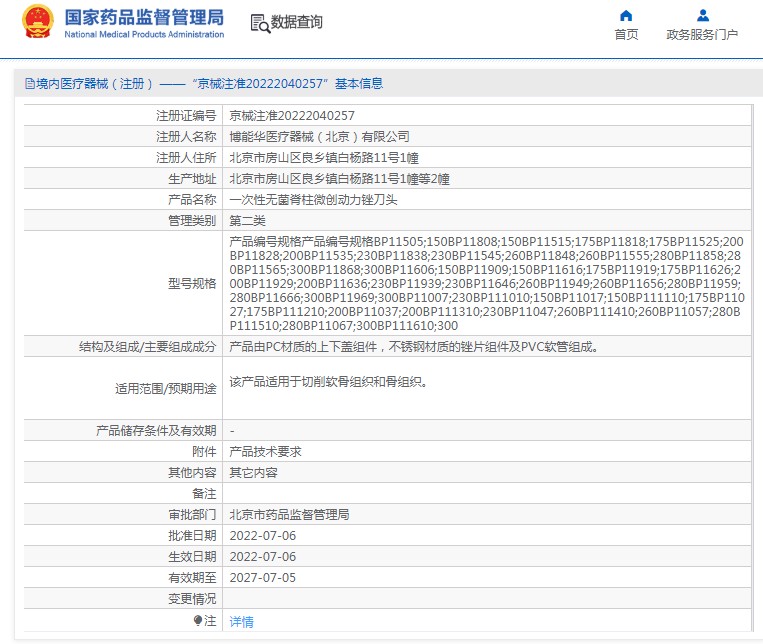Click the document icon before 境内医疗器械
This screenshot has width=763, height=644.
[x=29, y=84]
